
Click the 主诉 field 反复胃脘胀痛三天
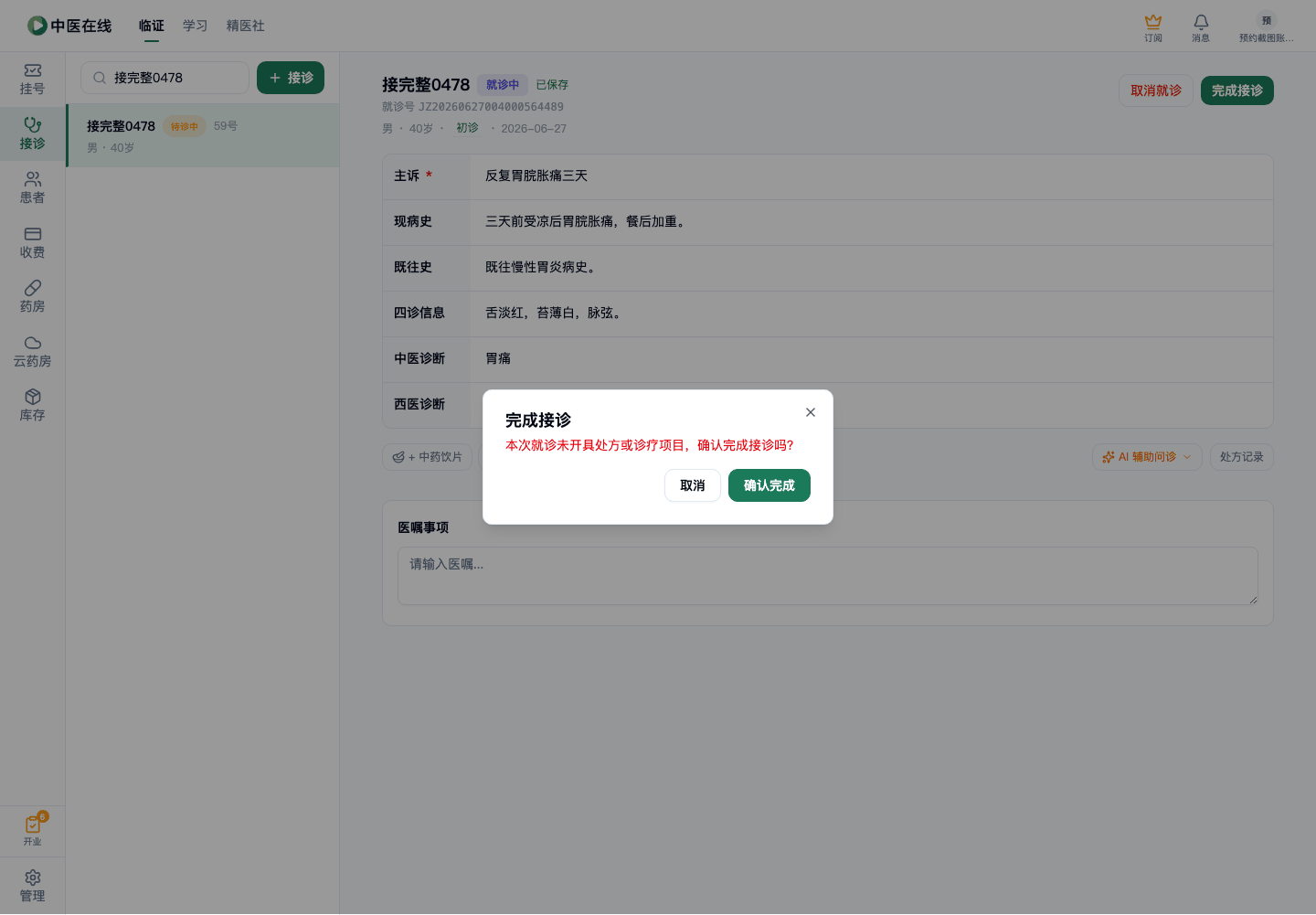coord(872,176)
